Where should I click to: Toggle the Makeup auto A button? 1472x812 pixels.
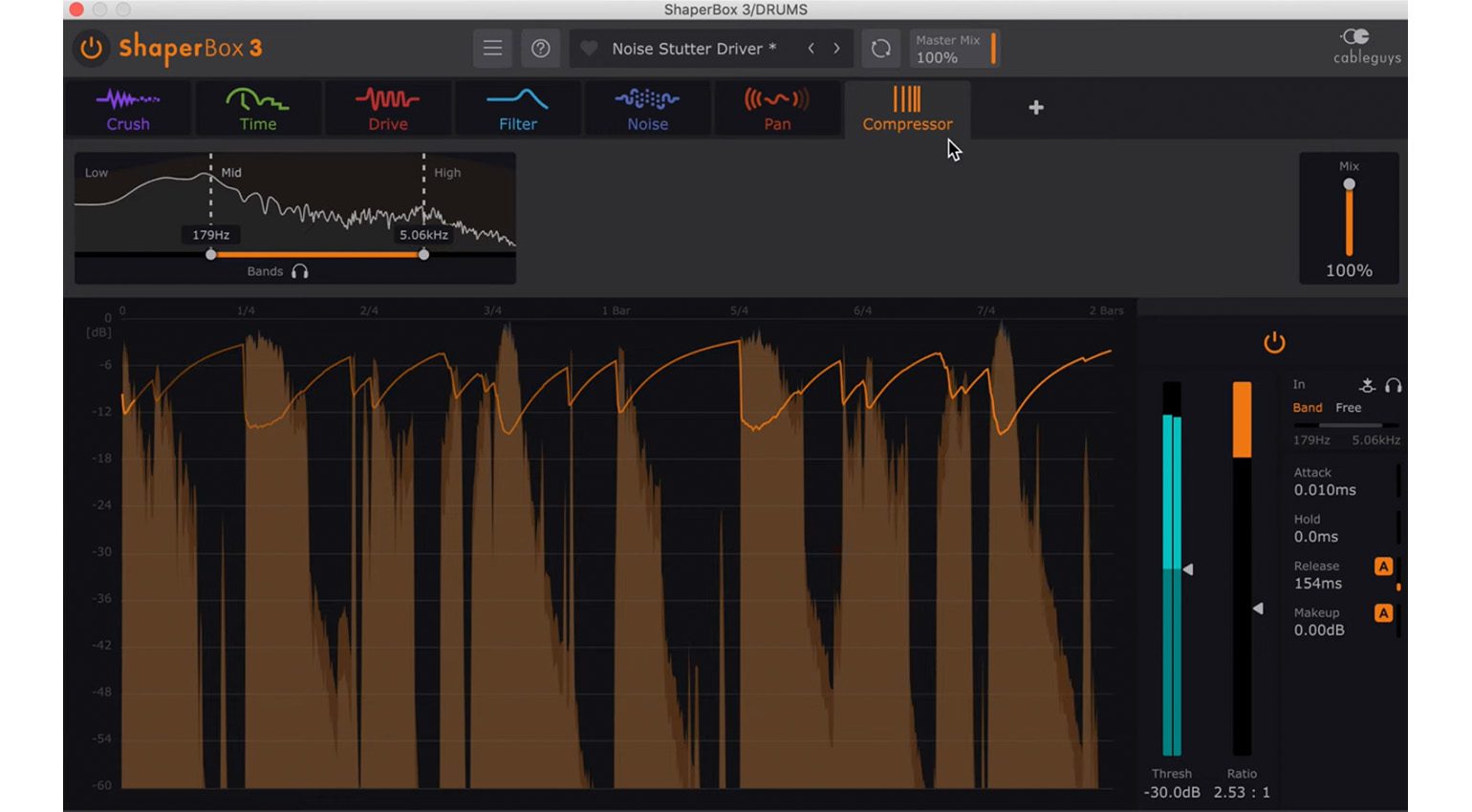click(1383, 613)
